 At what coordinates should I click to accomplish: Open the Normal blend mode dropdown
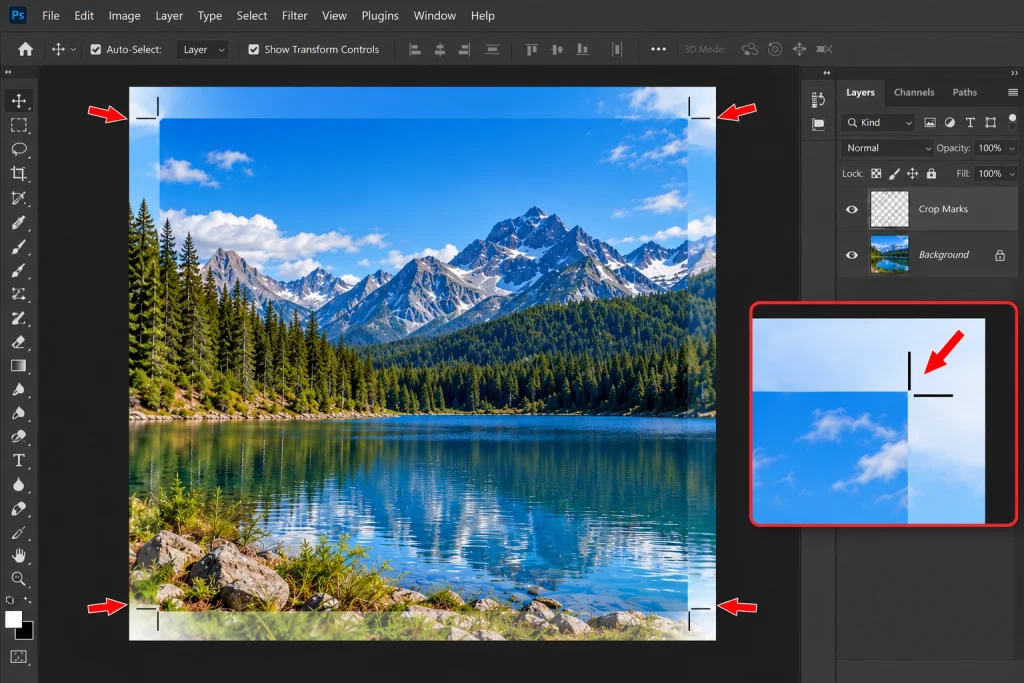[x=887, y=148]
